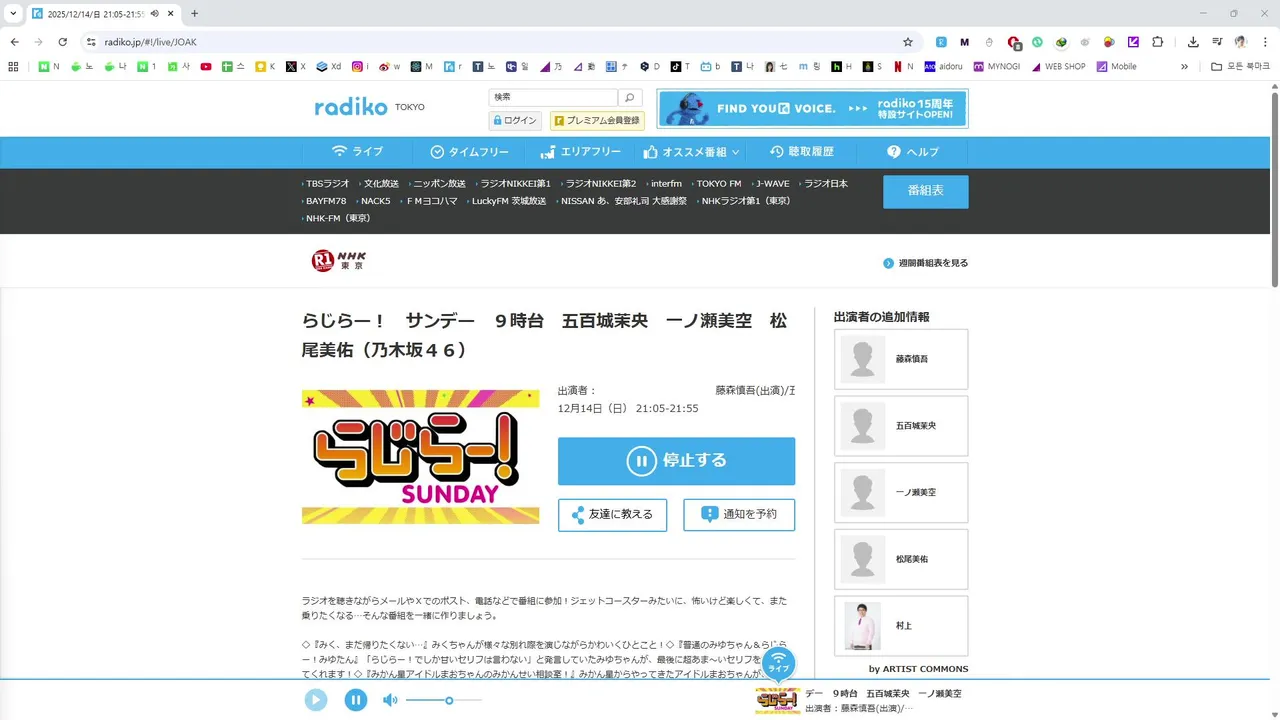Open the browser downloads icon

pos(1193,42)
